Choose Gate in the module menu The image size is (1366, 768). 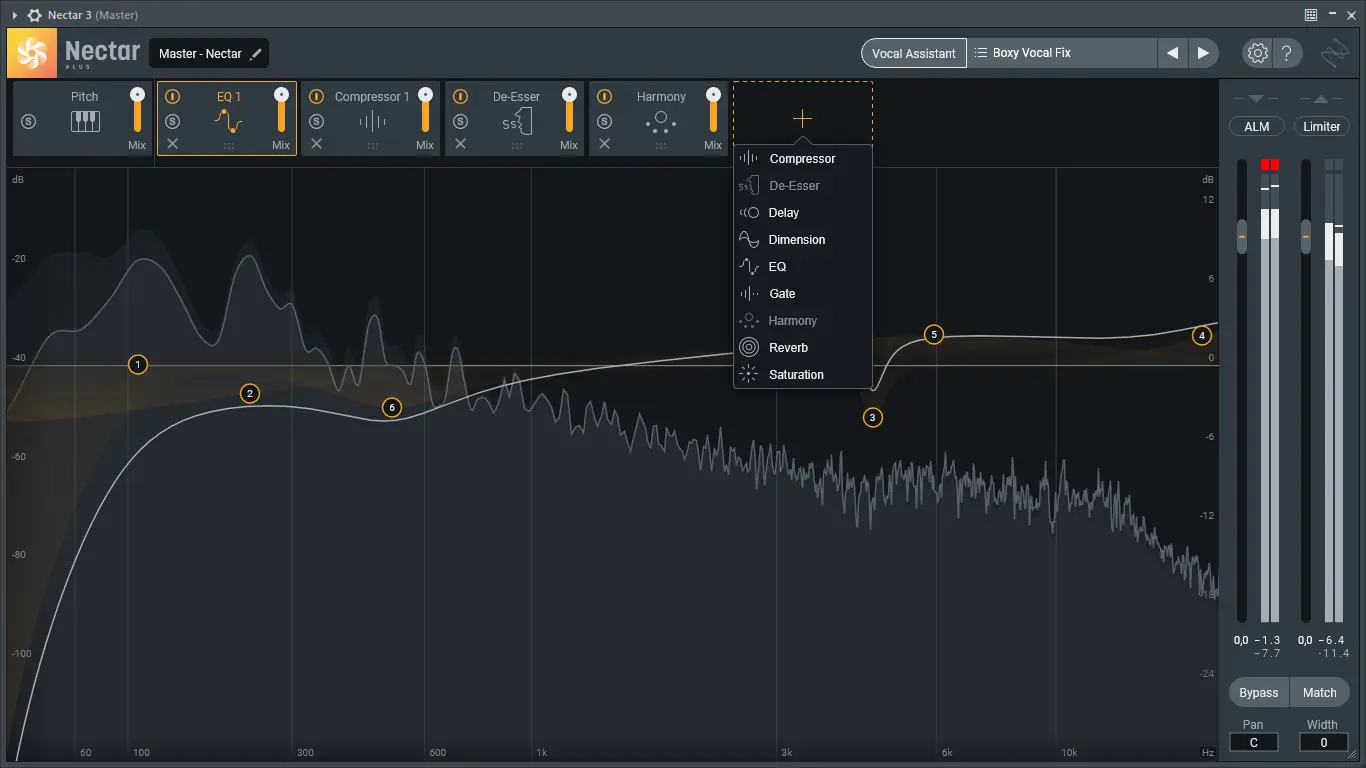pos(803,294)
